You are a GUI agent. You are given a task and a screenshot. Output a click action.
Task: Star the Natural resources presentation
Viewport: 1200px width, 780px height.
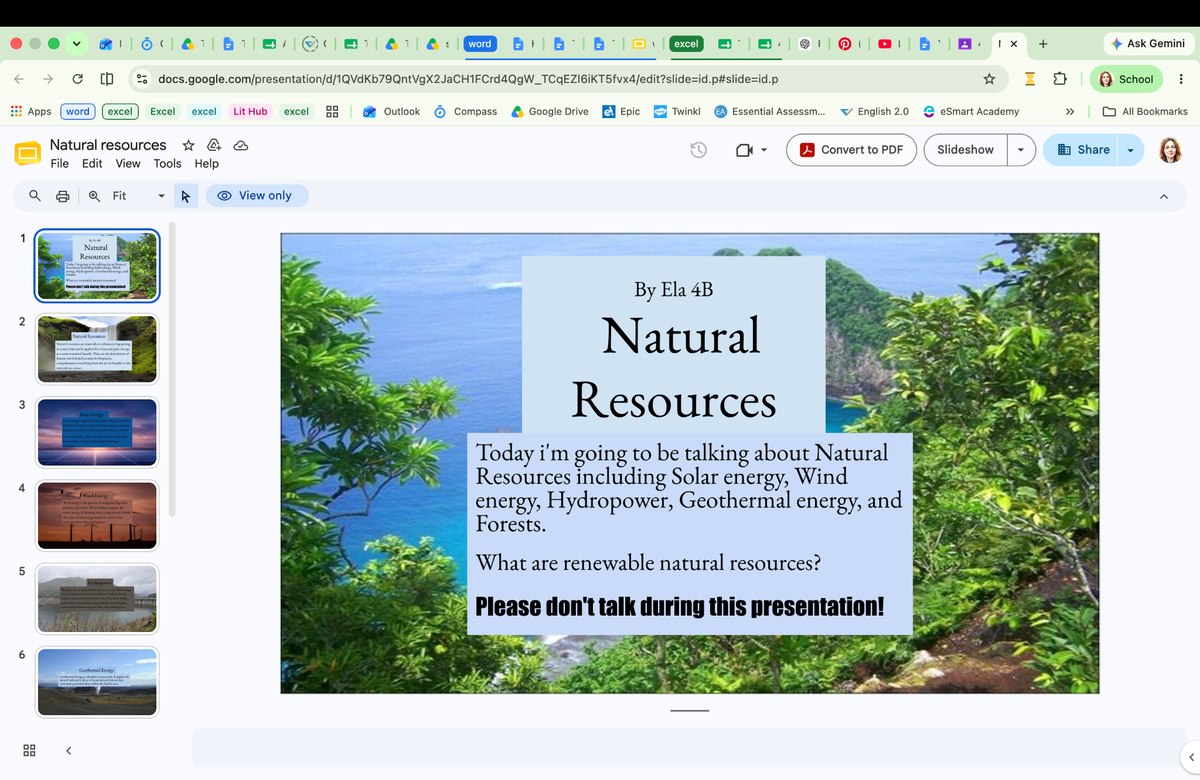pos(188,145)
